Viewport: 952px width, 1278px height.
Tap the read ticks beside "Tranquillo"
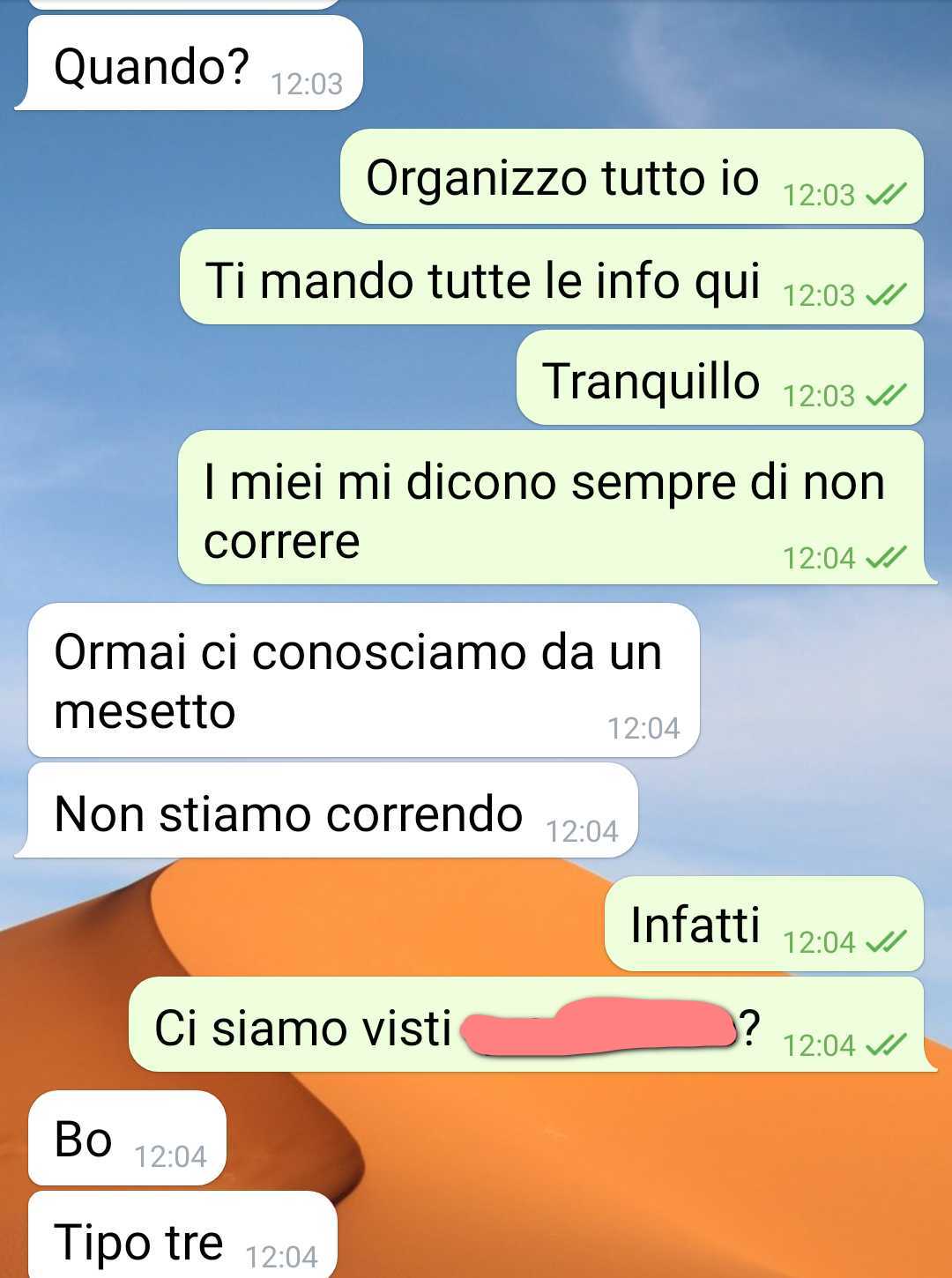886,395
